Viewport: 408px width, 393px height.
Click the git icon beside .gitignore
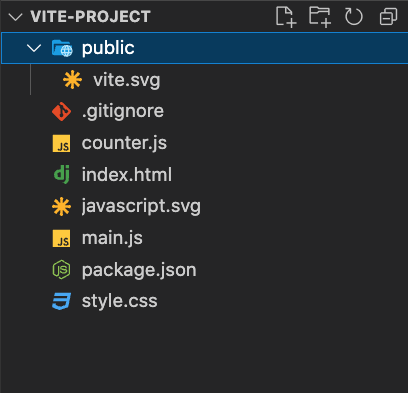point(61,111)
